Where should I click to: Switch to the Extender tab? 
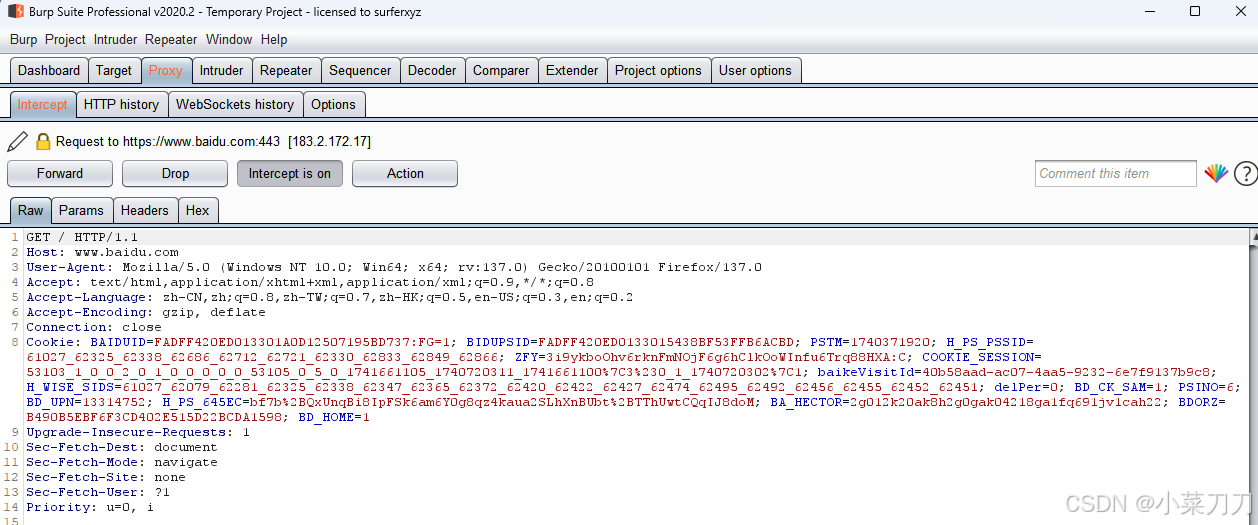tap(573, 70)
